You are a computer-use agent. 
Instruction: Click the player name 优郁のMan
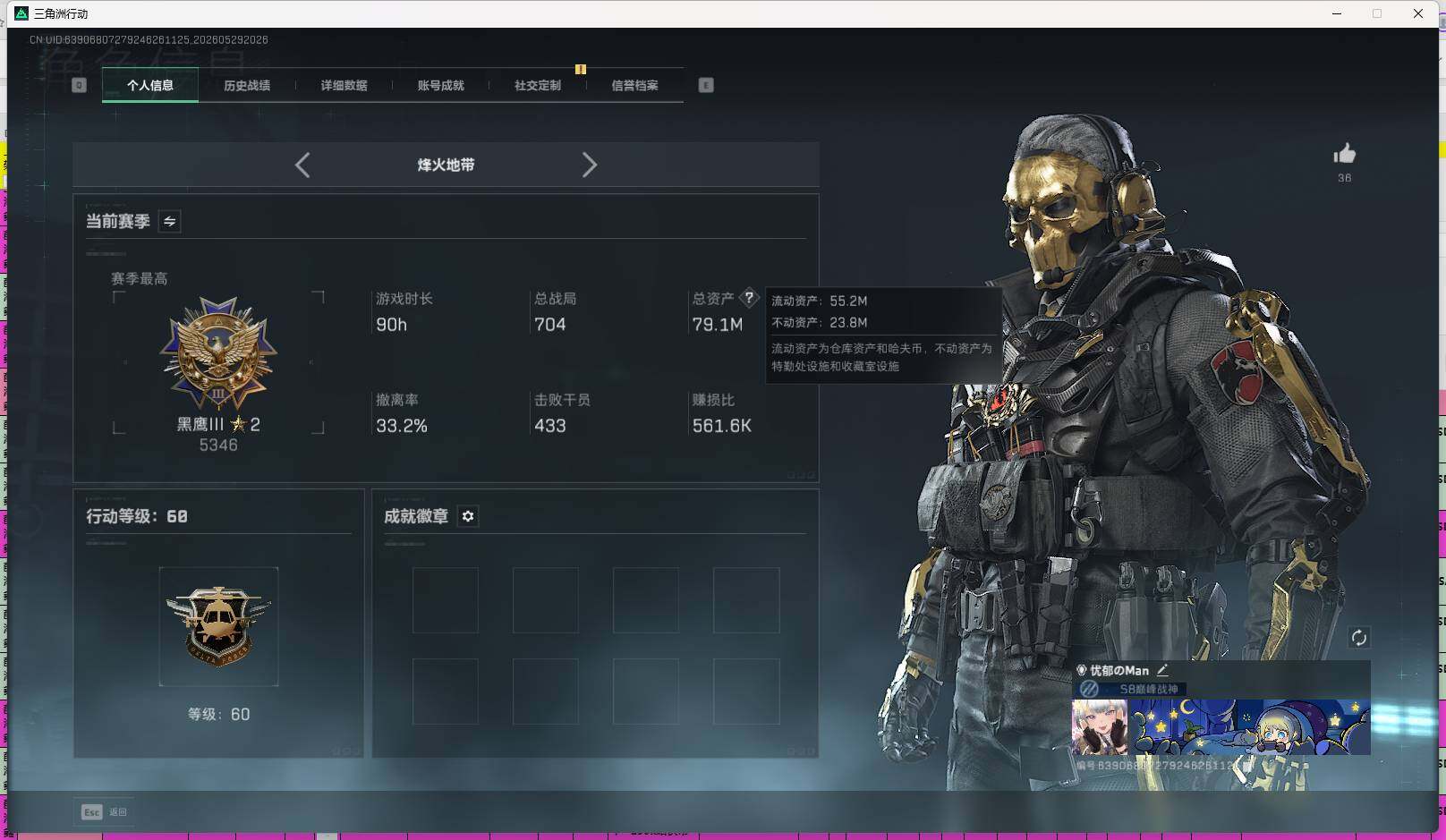(1119, 670)
